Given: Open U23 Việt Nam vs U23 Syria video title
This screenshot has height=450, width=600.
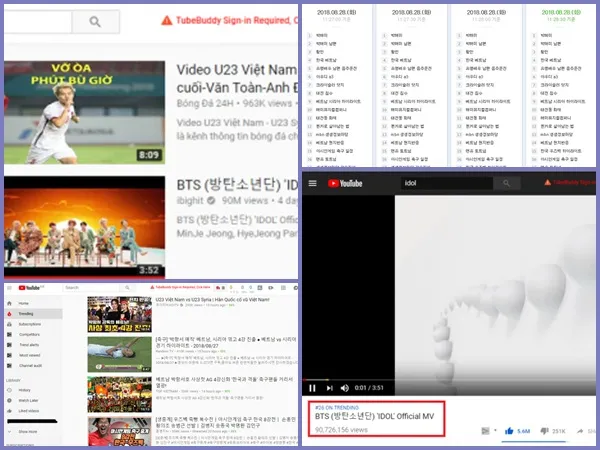Looking at the screenshot, I should (212, 300).
